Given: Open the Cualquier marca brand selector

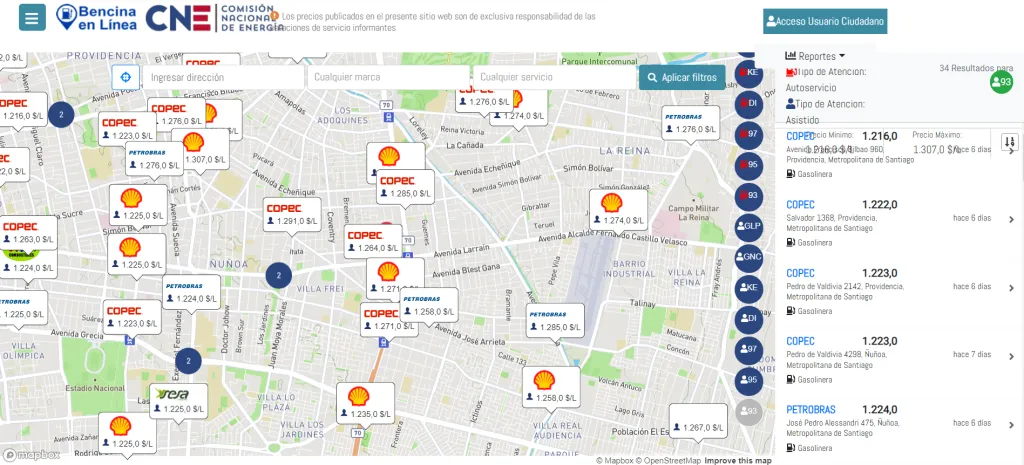Looking at the screenshot, I should click(x=388, y=77).
